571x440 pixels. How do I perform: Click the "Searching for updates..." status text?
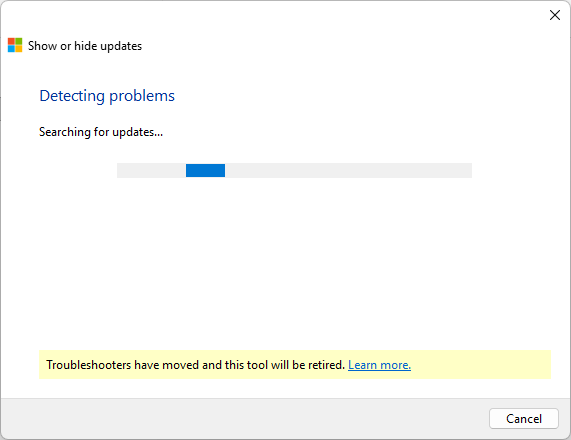point(101,132)
